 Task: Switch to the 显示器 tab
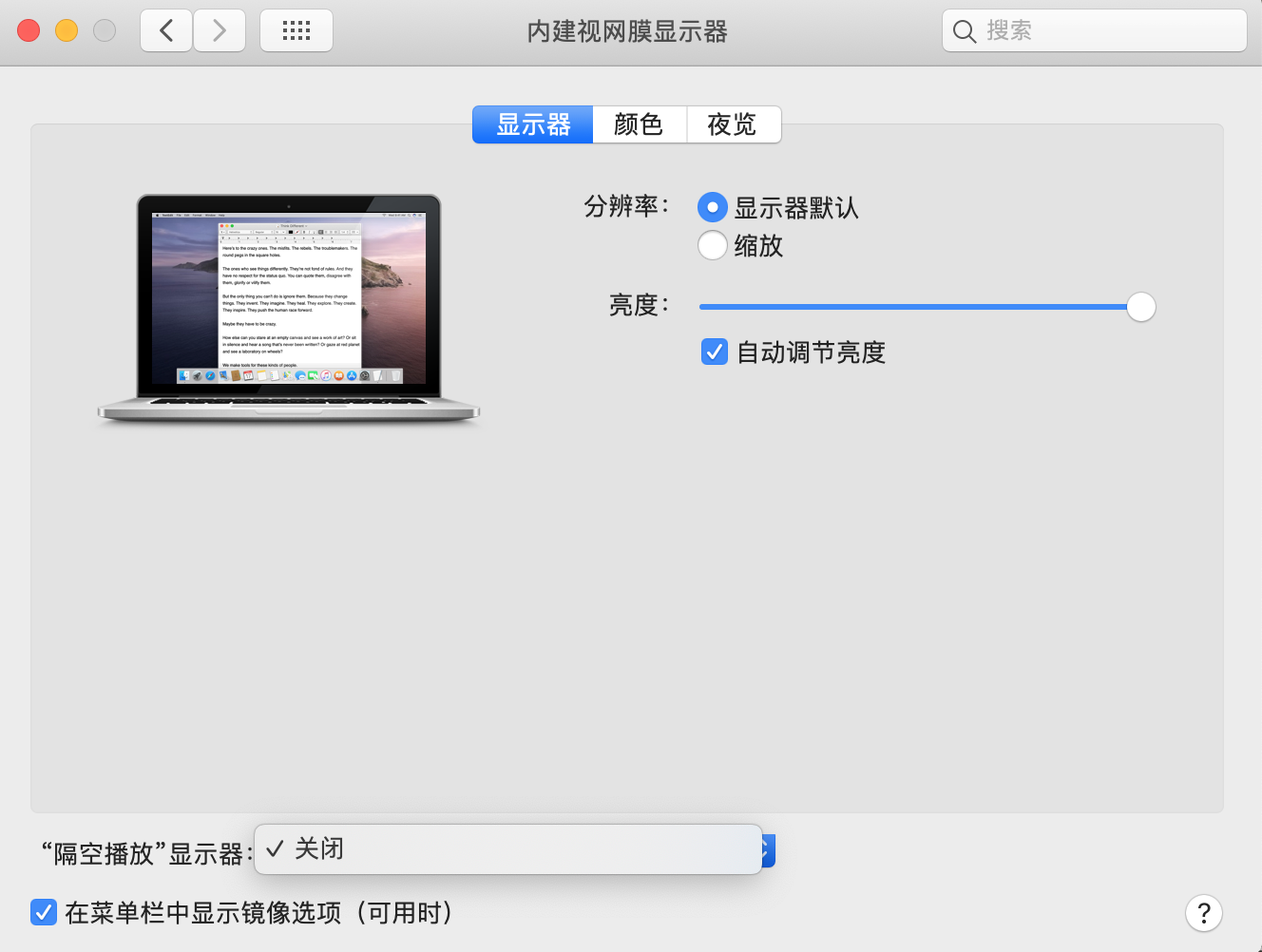533,124
